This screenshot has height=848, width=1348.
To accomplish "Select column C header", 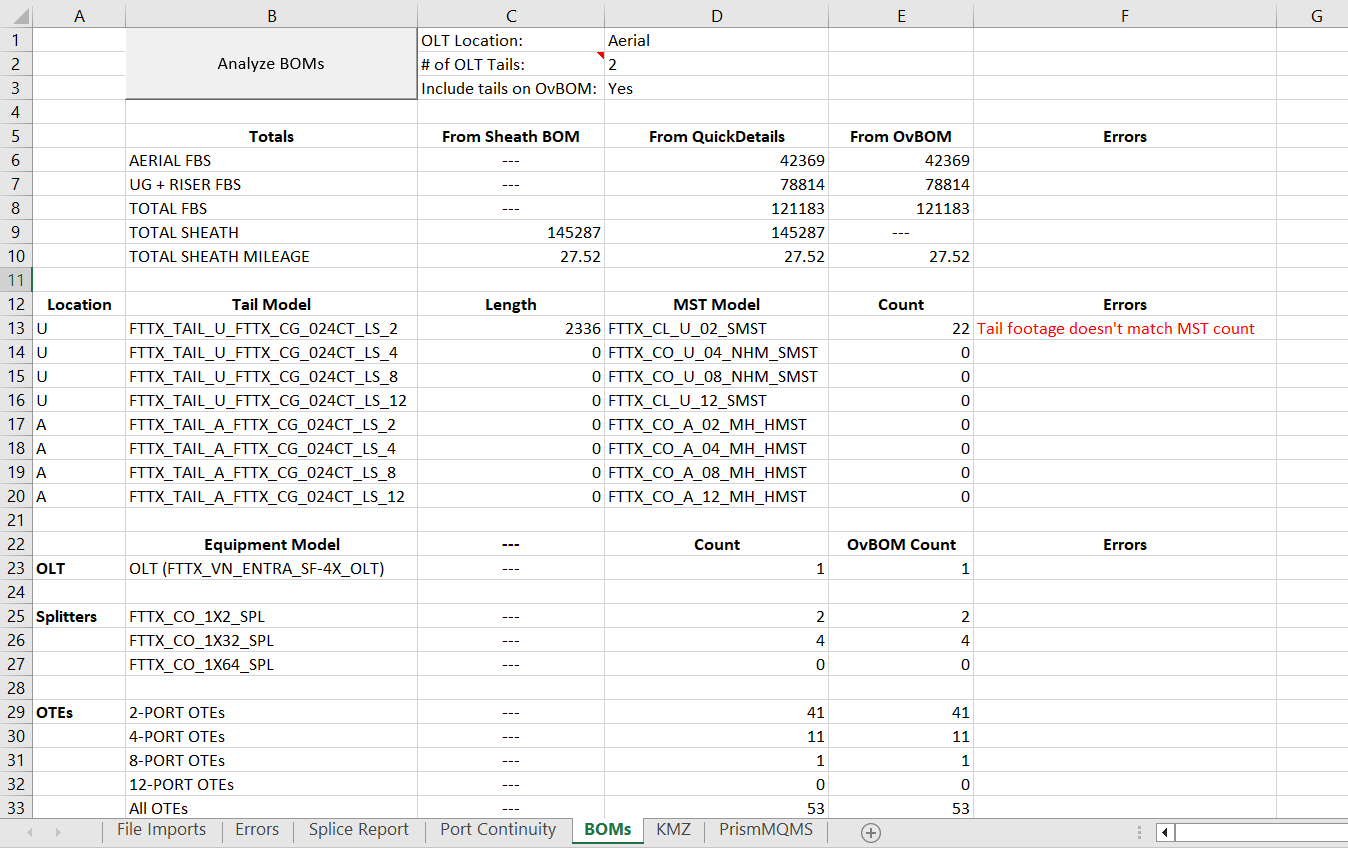I will click(x=511, y=15).
